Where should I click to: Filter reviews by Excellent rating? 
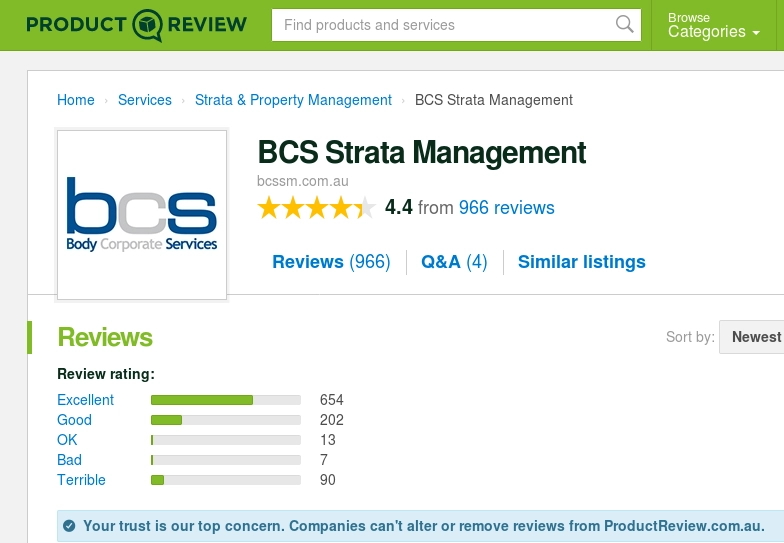tap(85, 400)
